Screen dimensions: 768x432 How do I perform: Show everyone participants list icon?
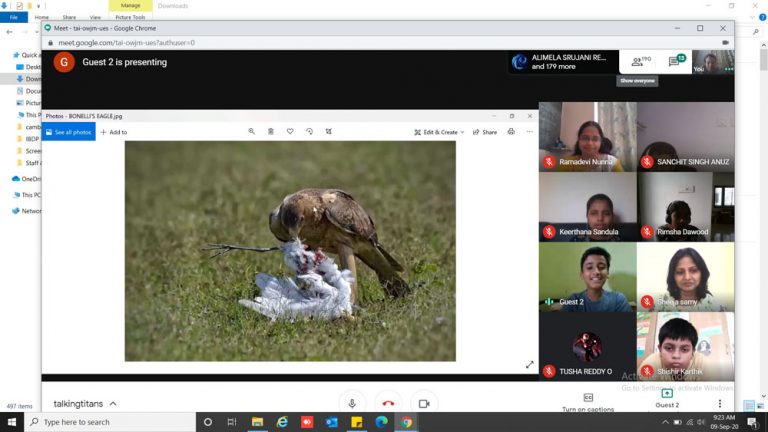pos(641,62)
